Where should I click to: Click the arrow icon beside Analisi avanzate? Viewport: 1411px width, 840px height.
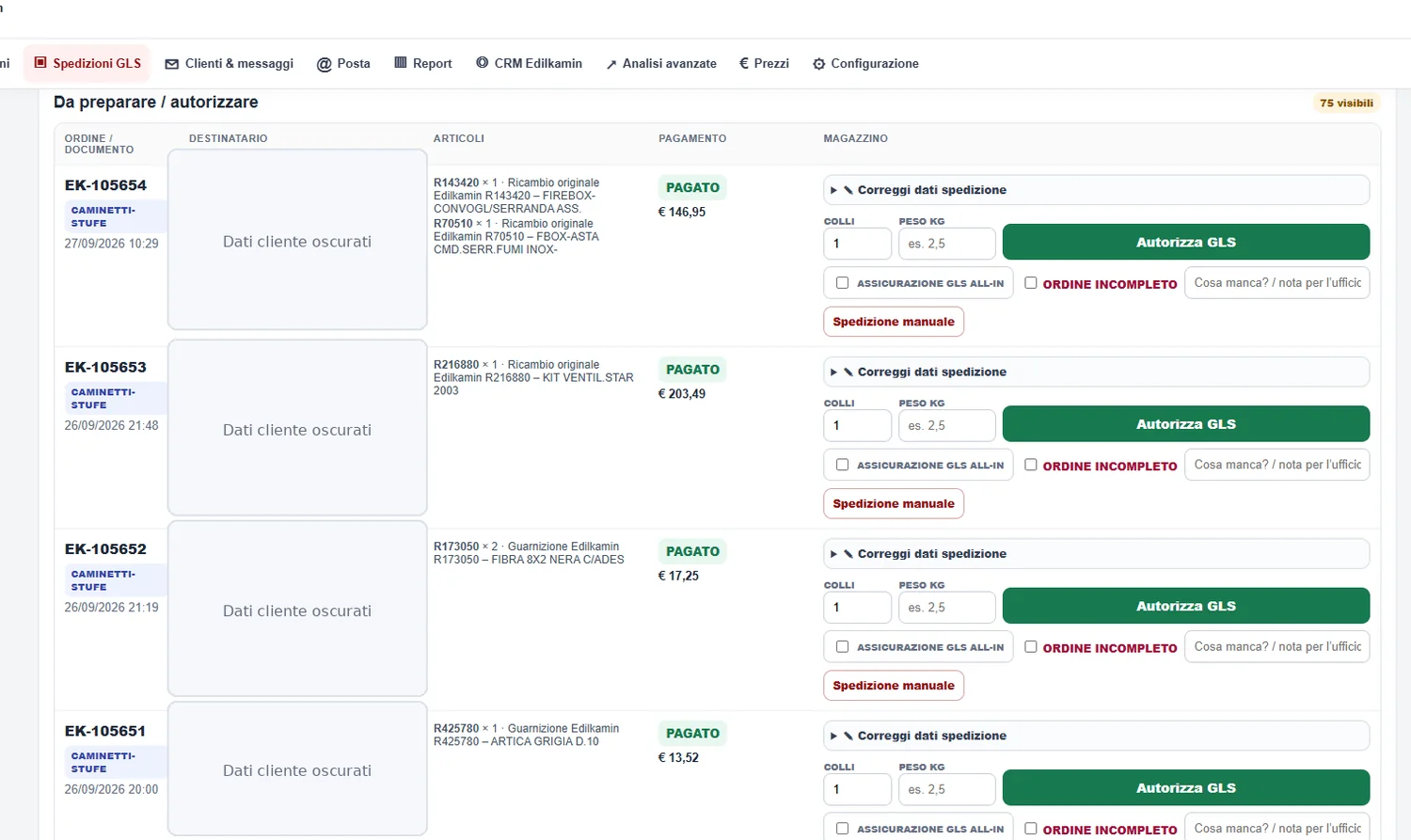click(x=611, y=64)
